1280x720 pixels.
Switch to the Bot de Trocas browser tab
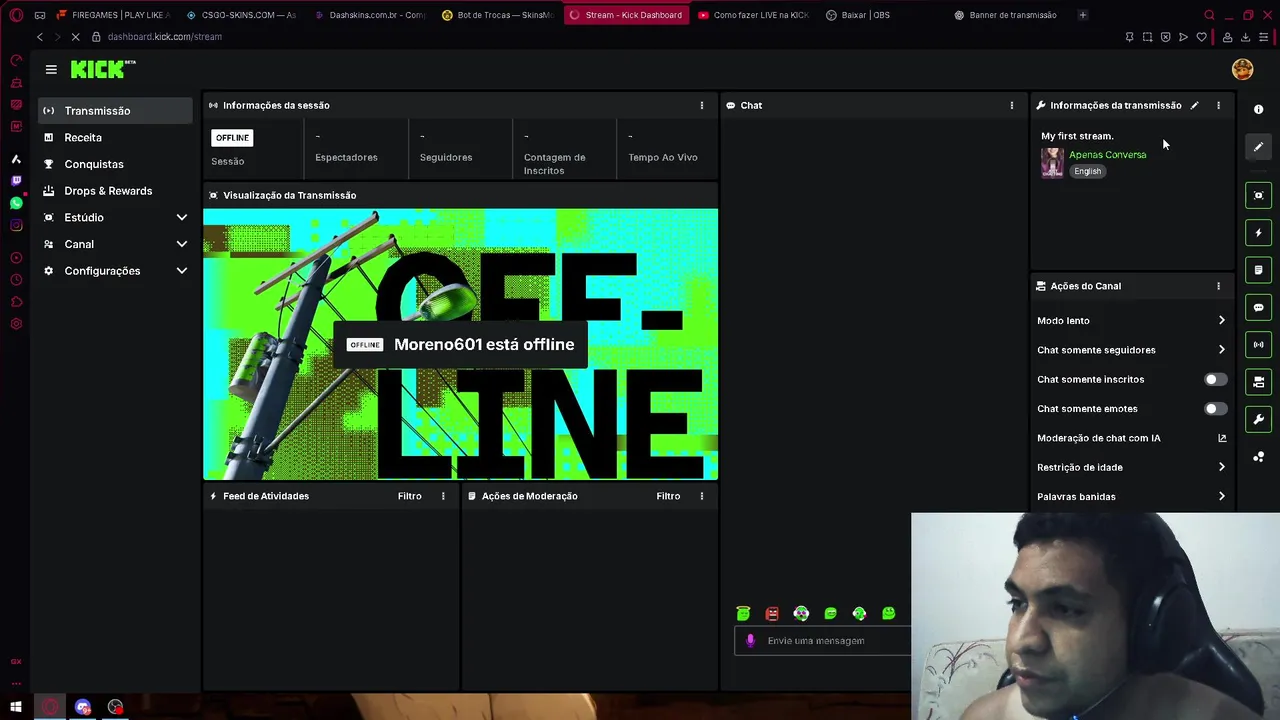[x=497, y=15]
